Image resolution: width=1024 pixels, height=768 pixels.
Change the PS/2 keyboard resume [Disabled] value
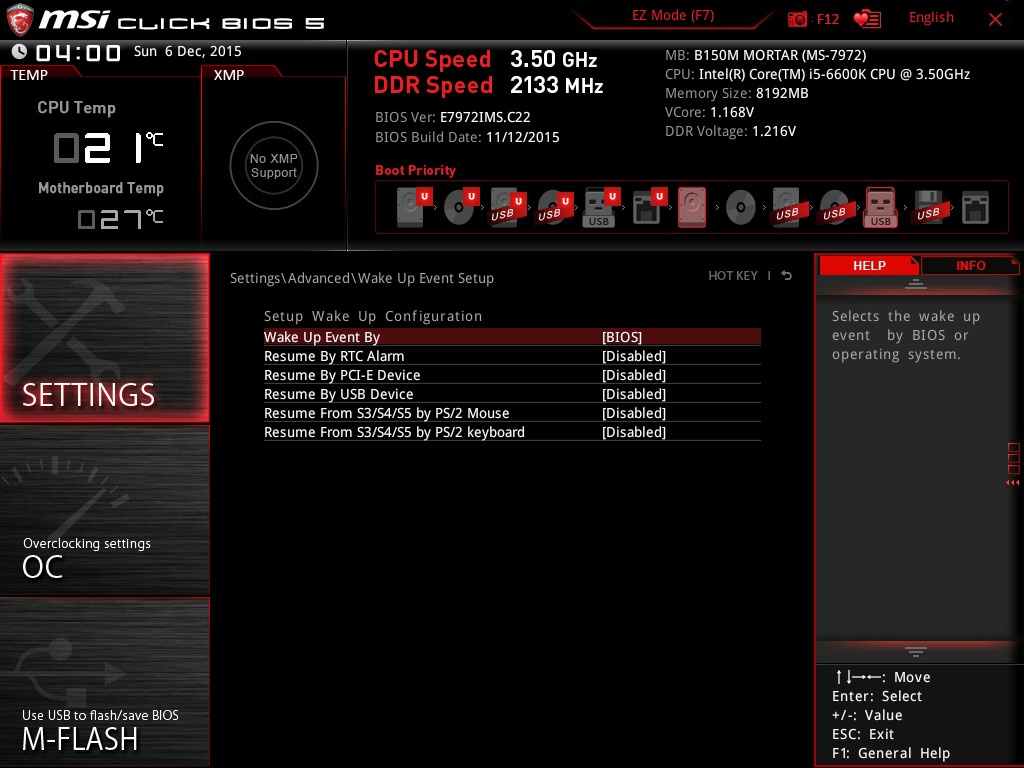tap(633, 432)
